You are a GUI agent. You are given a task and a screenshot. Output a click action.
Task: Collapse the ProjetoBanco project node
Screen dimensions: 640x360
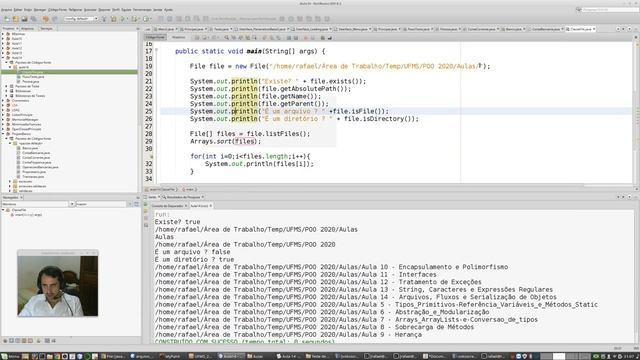(3, 134)
